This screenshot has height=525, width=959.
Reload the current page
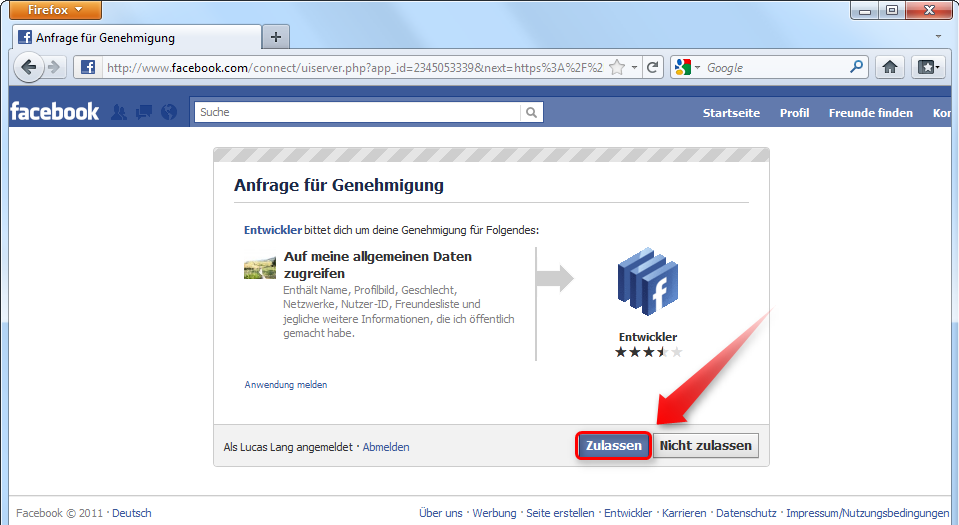653,67
